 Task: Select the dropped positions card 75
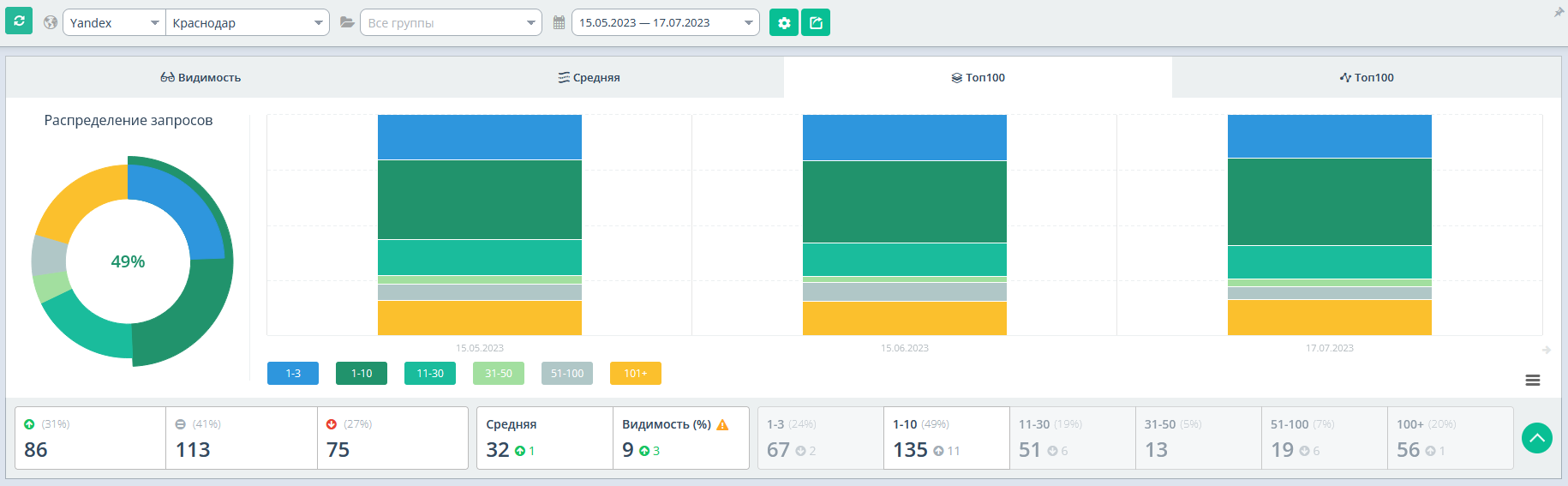coord(392,438)
